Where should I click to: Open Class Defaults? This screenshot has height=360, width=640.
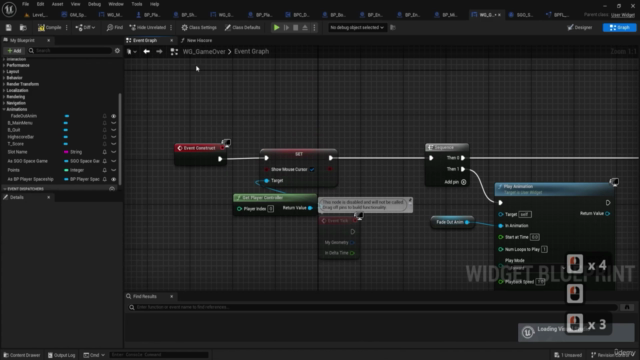pos(242,27)
